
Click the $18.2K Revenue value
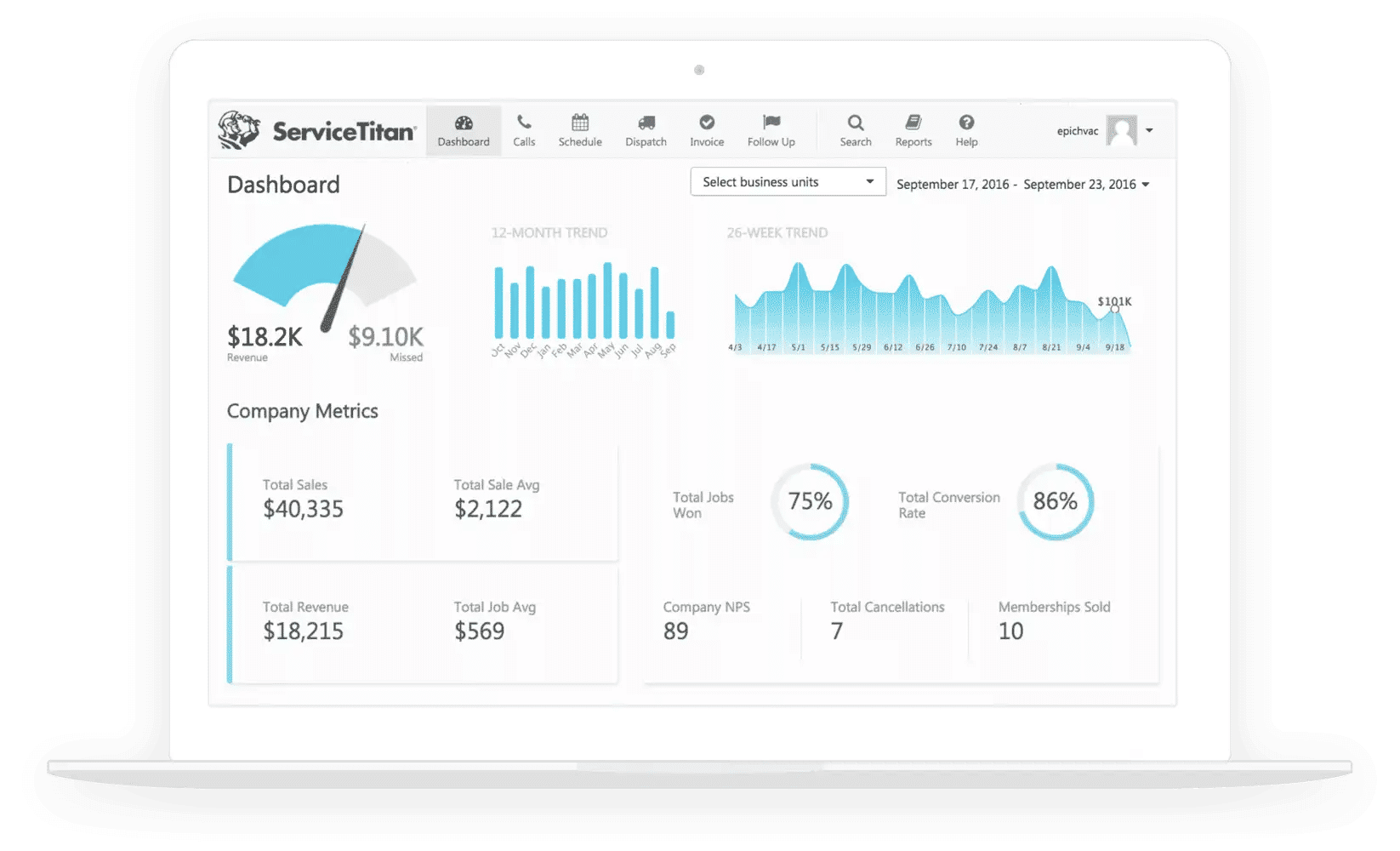click(x=265, y=337)
